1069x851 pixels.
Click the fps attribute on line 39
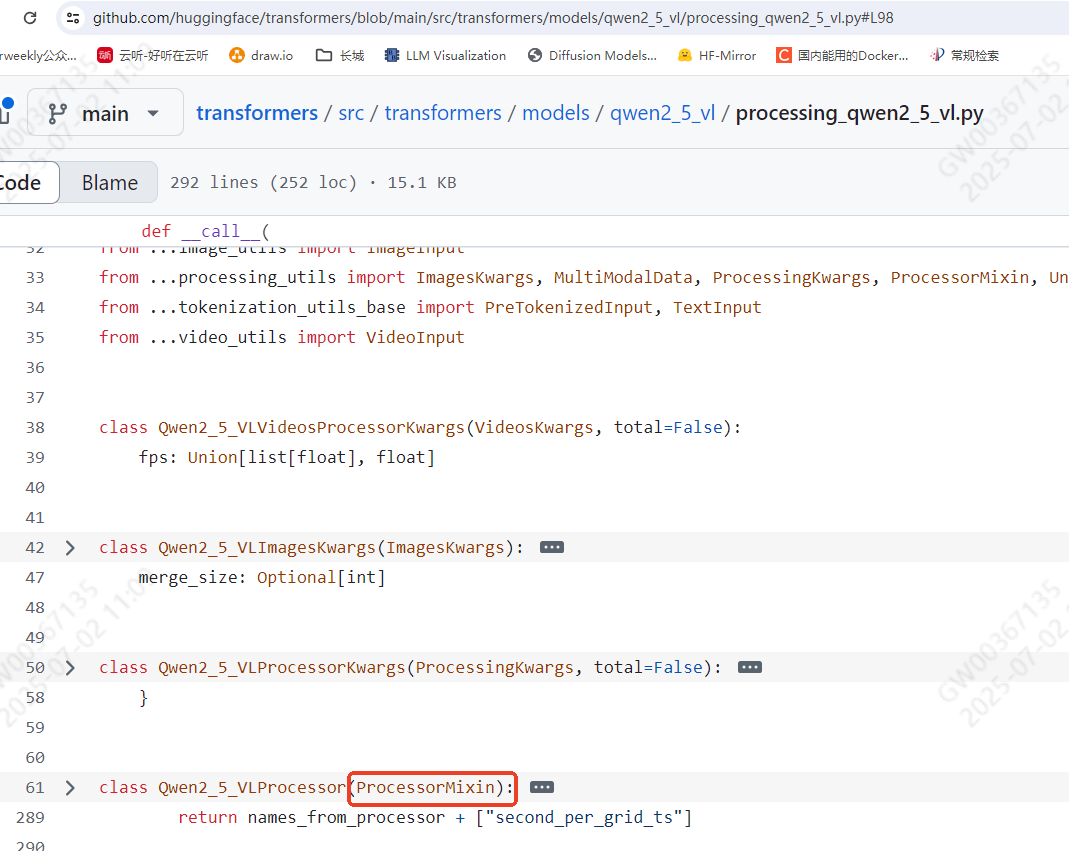[x=153, y=458]
